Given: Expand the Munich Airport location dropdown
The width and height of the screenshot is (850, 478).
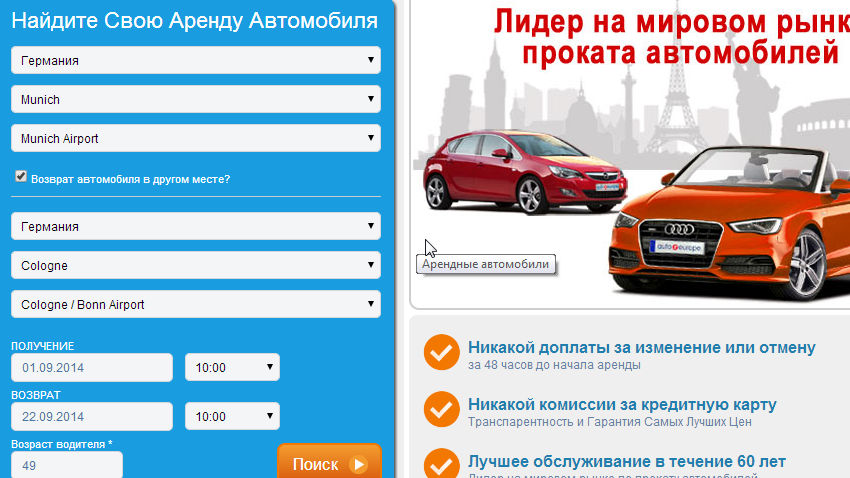Looking at the screenshot, I should 196,138.
